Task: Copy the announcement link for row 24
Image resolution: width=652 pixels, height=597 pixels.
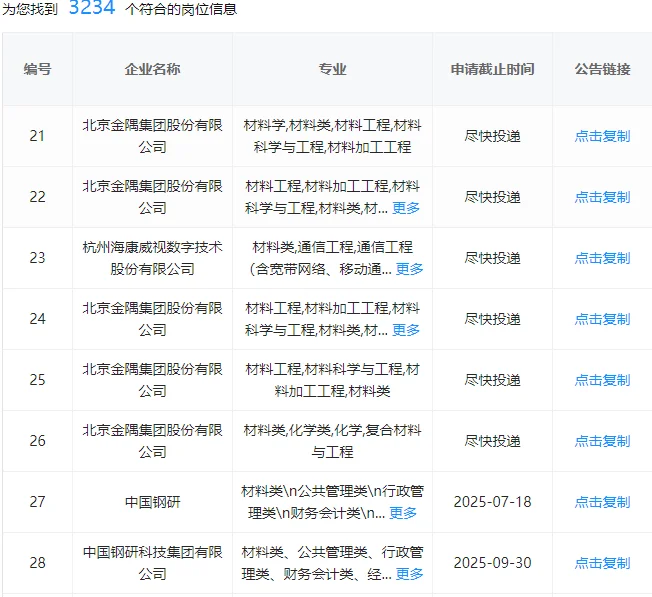Action: click(x=602, y=319)
